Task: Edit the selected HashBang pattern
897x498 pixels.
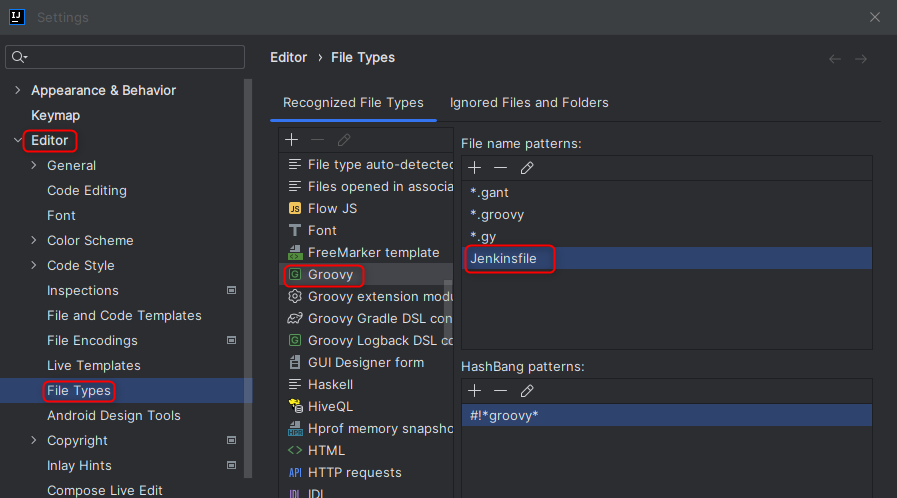Action: (527, 391)
